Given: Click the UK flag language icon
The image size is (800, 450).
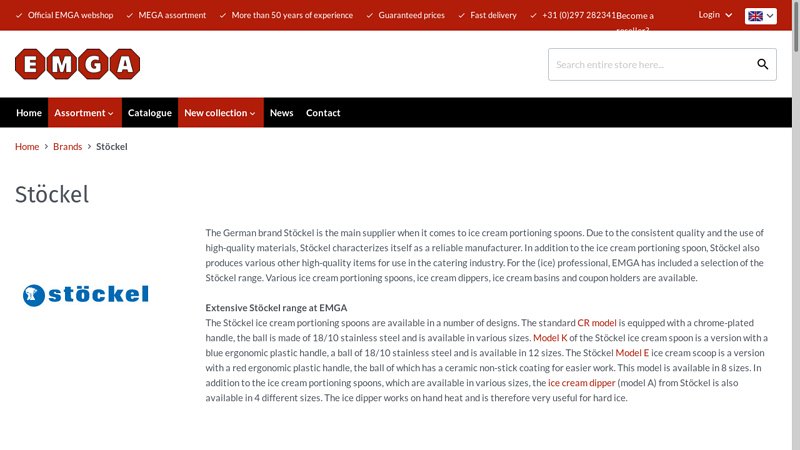Looking at the screenshot, I should tap(755, 16).
